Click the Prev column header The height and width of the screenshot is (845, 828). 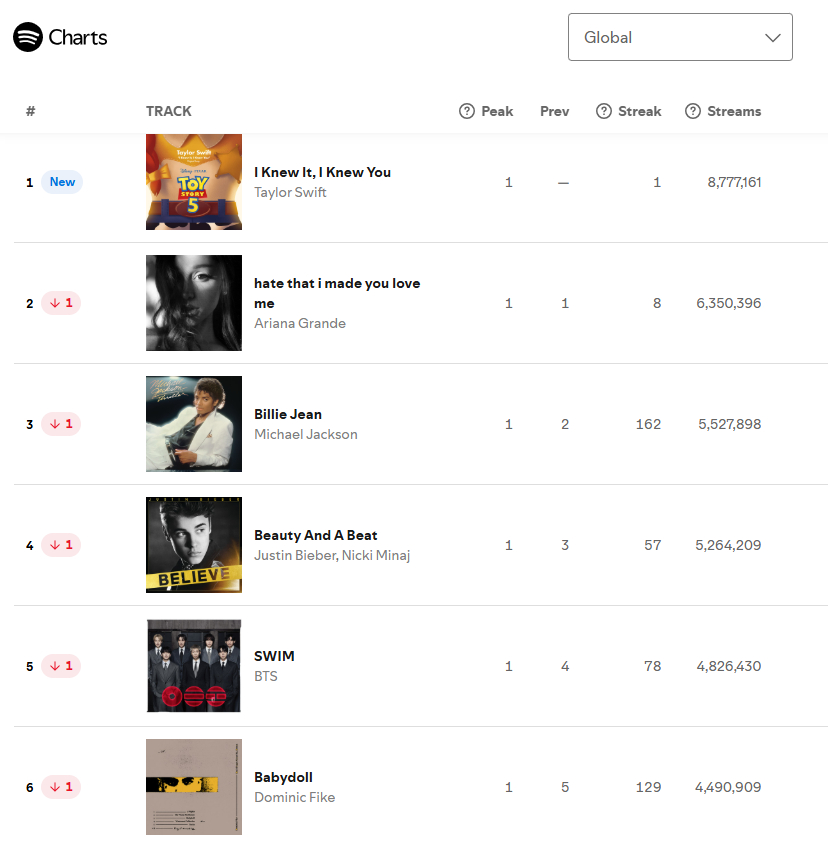(555, 111)
